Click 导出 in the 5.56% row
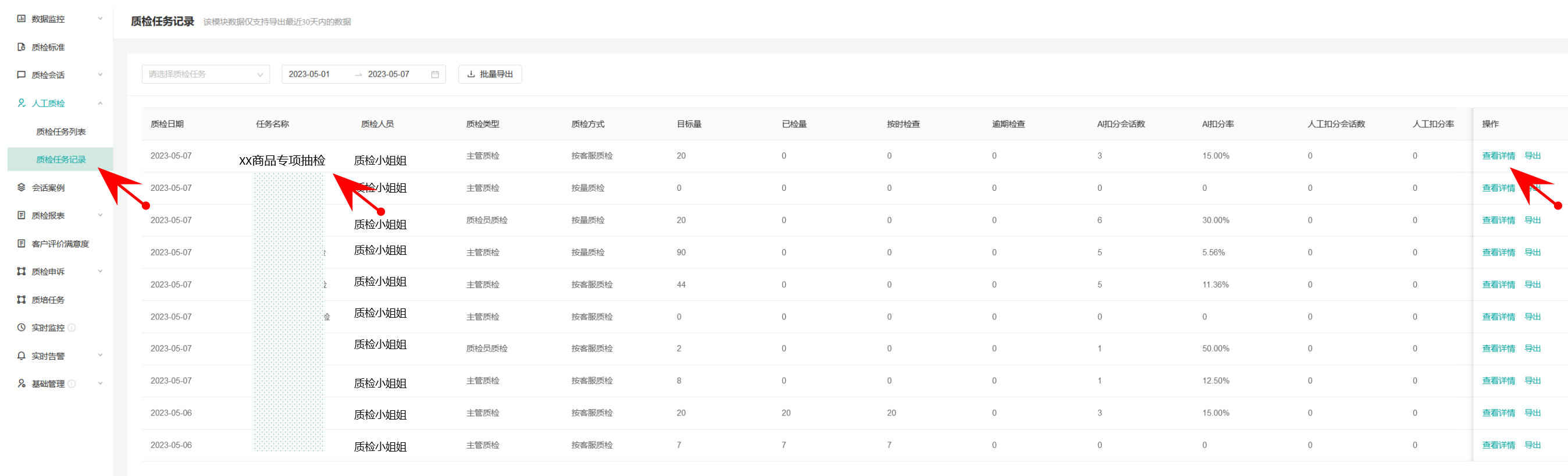 pyautogui.click(x=1532, y=253)
